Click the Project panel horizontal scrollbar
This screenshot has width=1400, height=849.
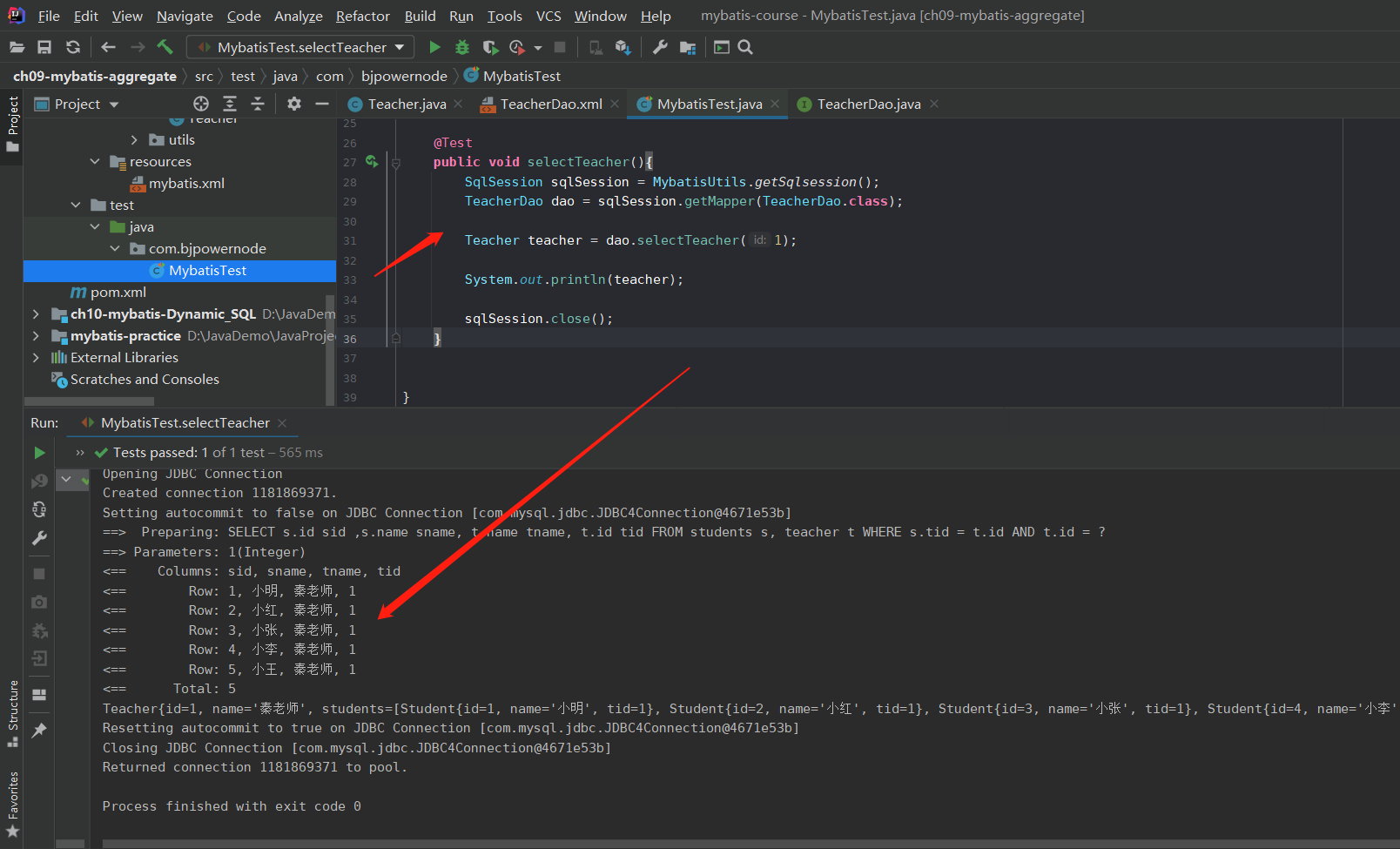pos(89,401)
